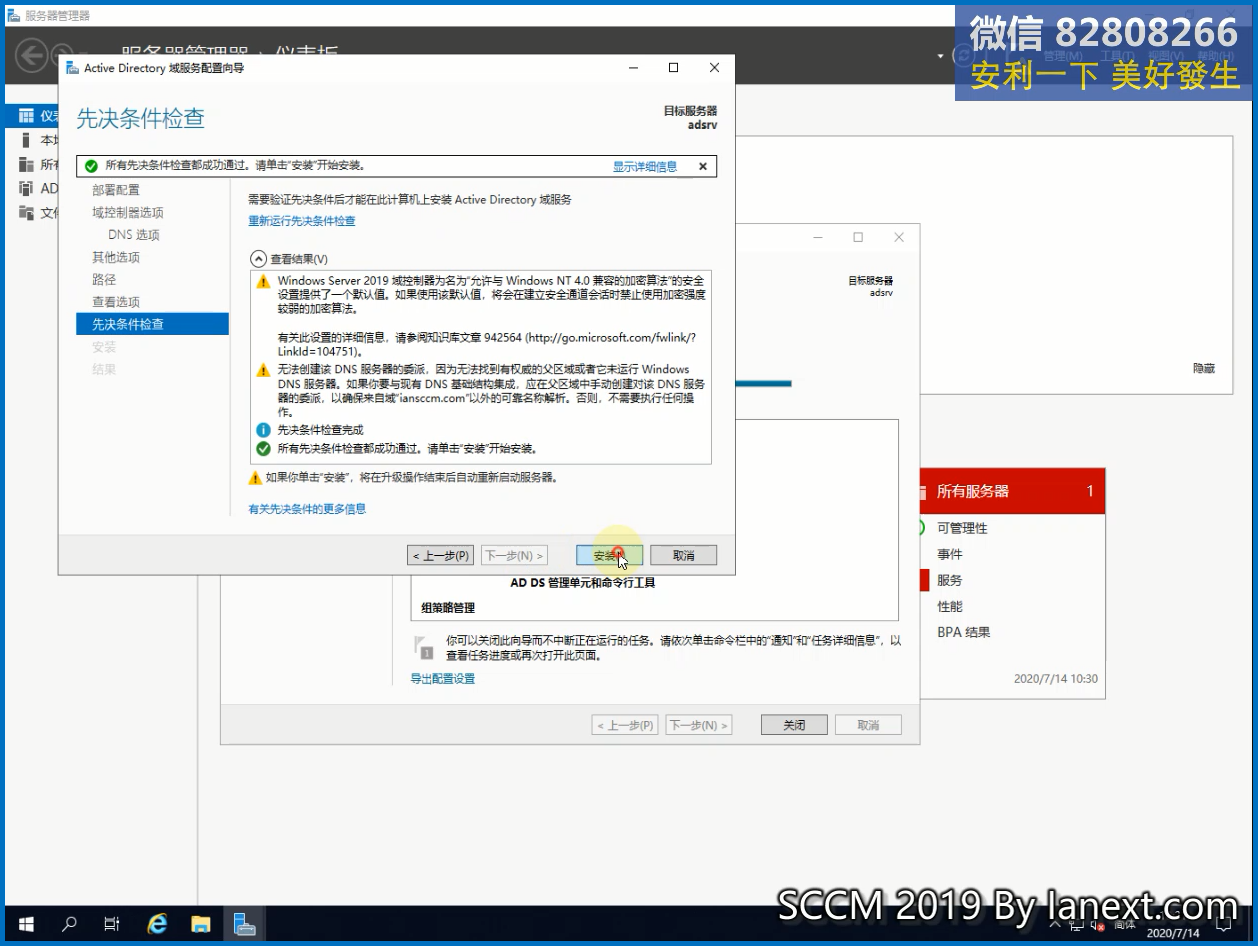Go to 部署配置 wizard step

point(116,190)
